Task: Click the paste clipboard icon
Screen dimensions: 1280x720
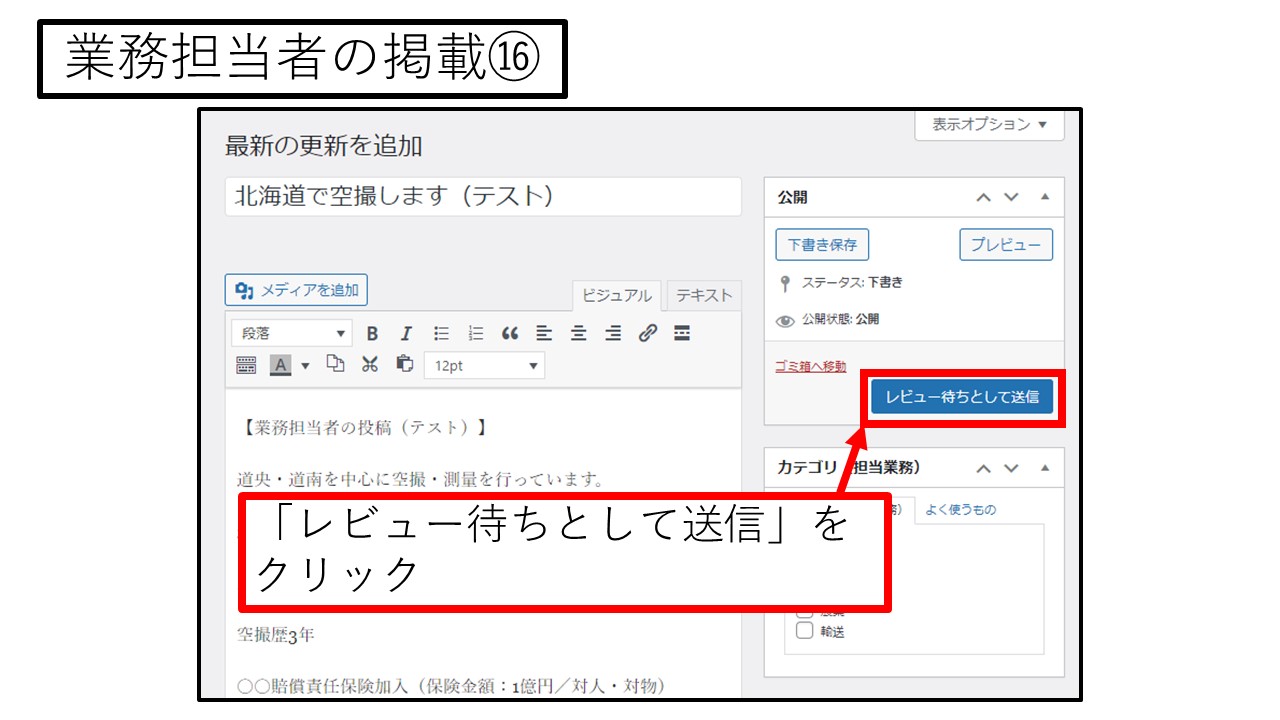Action: (404, 364)
